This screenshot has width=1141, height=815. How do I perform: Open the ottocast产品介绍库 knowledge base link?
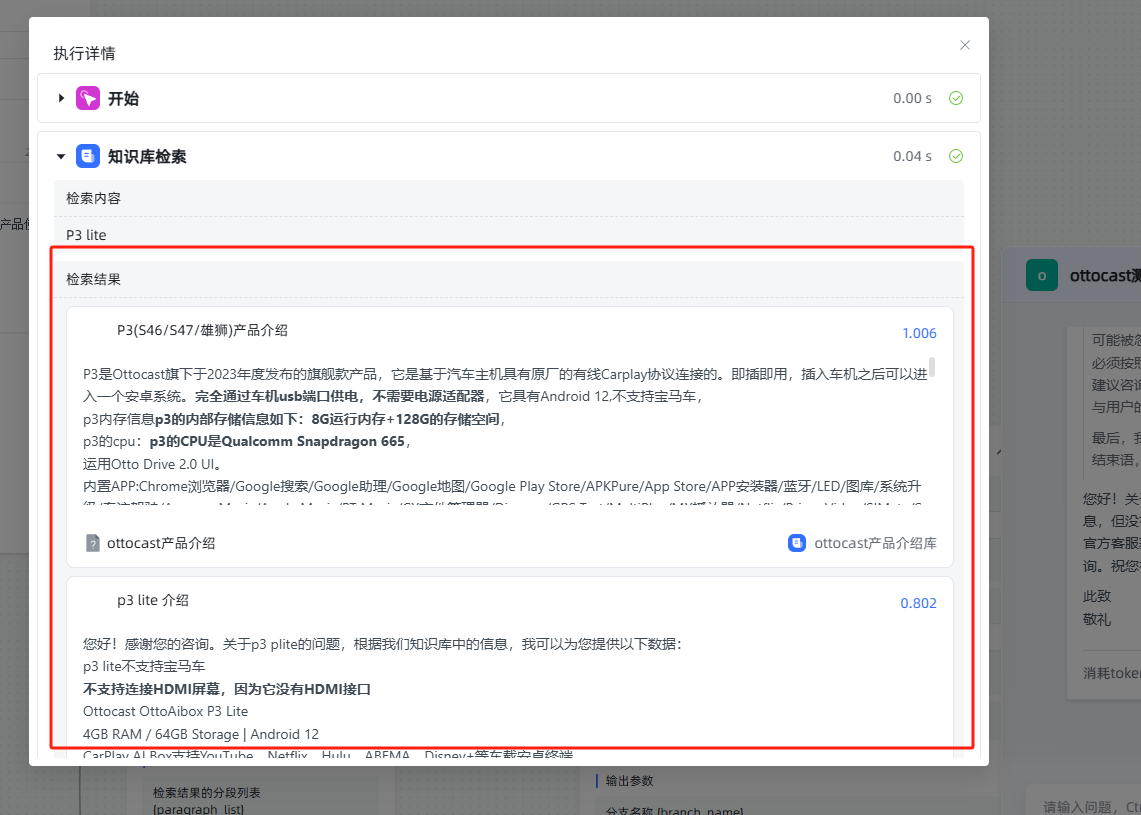pyautogui.click(x=875, y=543)
